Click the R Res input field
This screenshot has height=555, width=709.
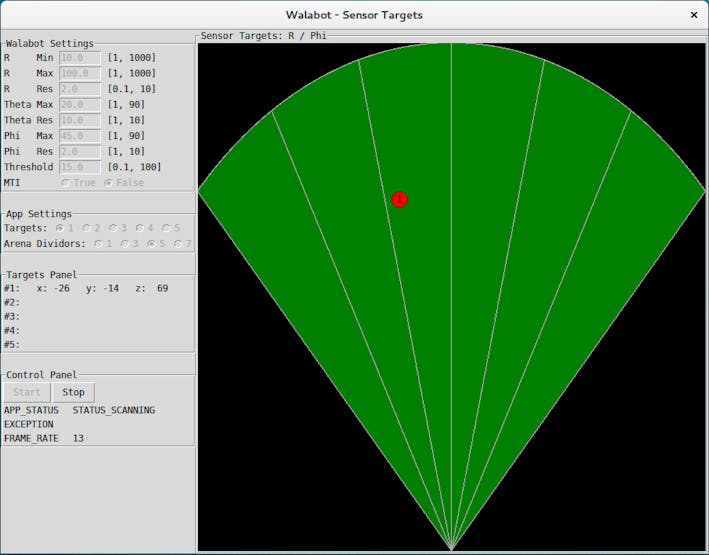[x=80, y=89]
